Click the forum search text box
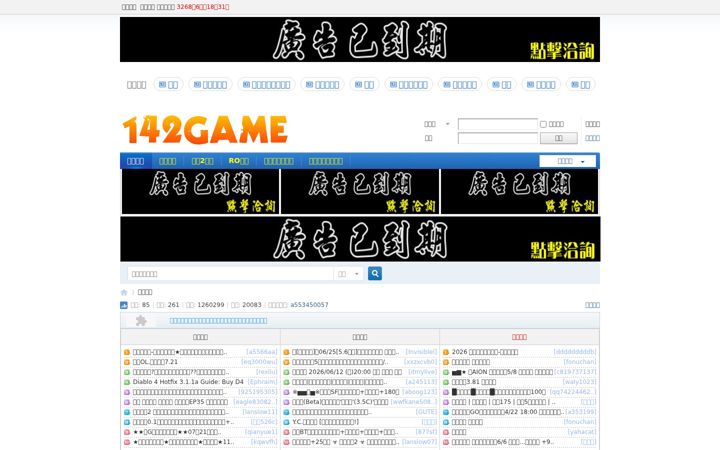The height and width of the screenshot is (450, 720). (230, 274)
